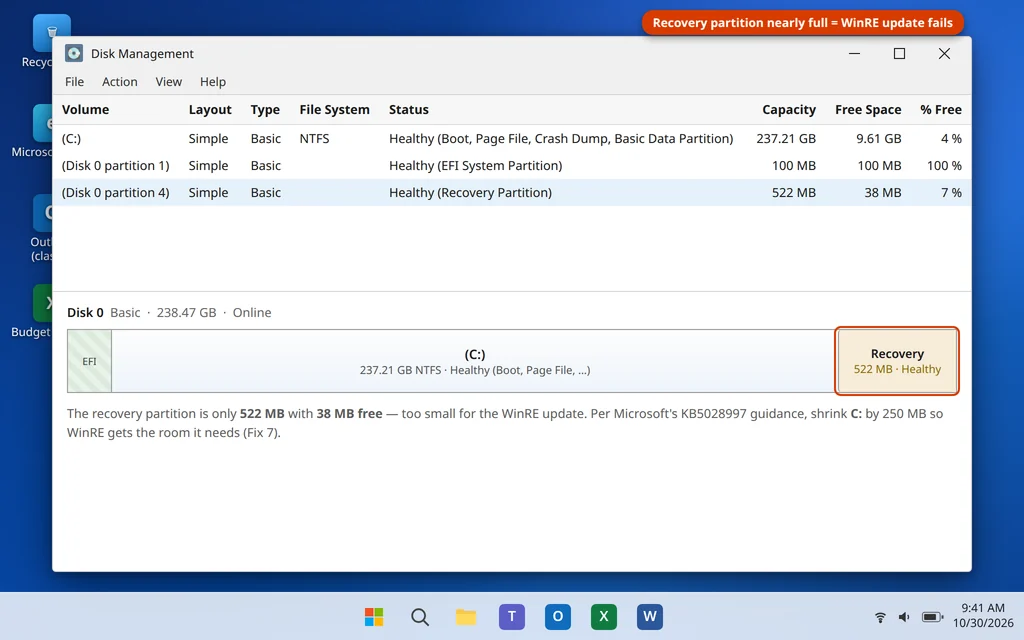Image resolution: width=1024 pixels, height=640 pixels.
Task: Open the Action menu
Action: [120, 82]
